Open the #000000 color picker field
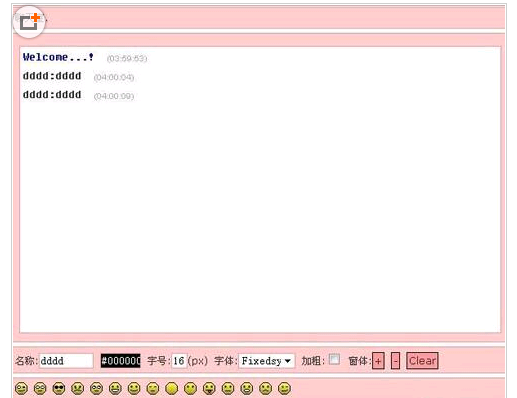Viewport: 517px width, 398px height. coord(121,361)
